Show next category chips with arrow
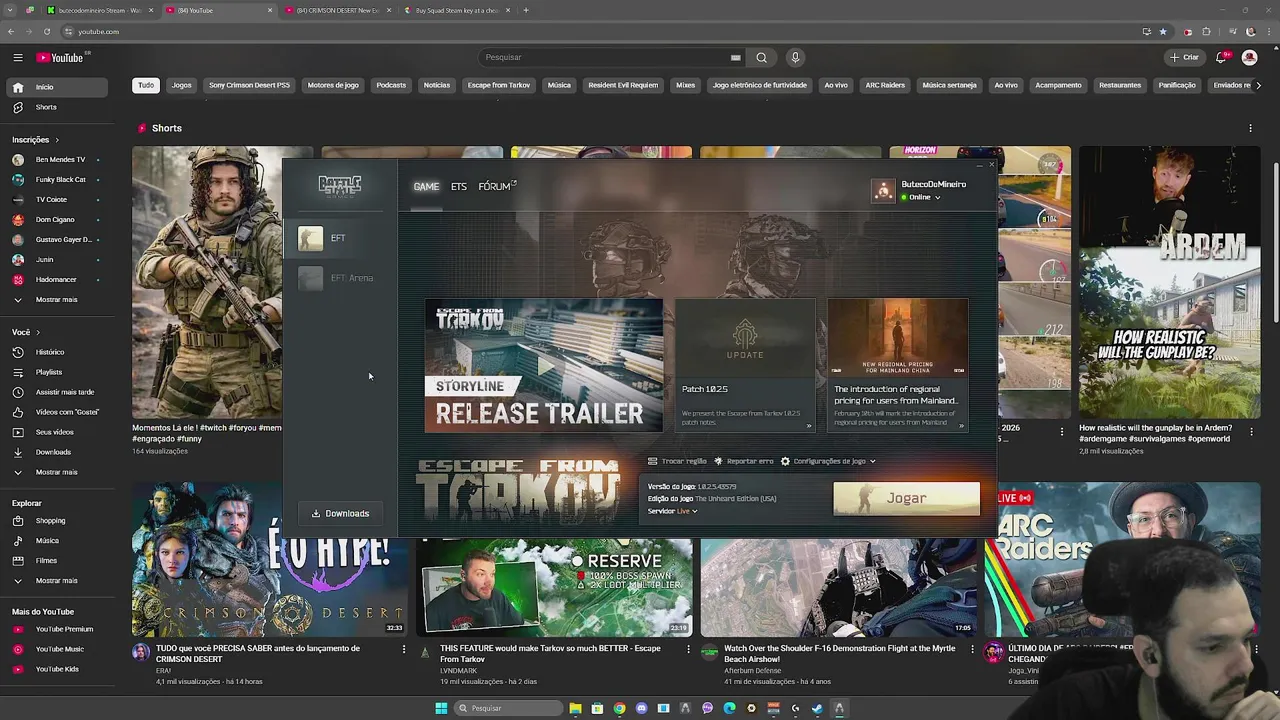1280x720 pixels. (1258, 85)
